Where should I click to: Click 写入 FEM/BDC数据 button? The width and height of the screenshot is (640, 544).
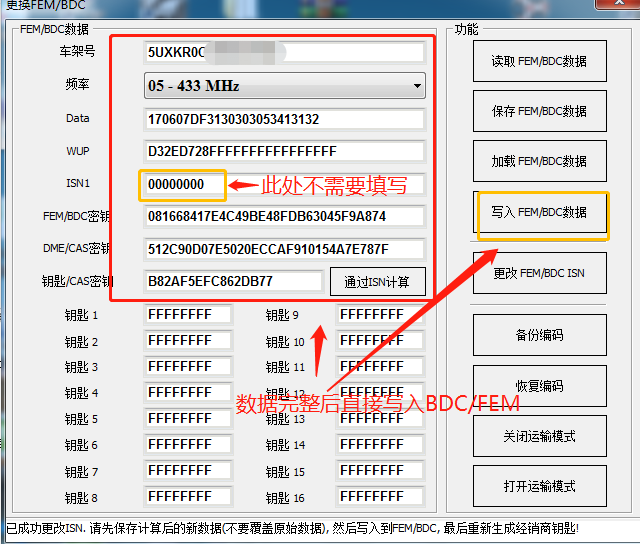(x=540, y=212)
